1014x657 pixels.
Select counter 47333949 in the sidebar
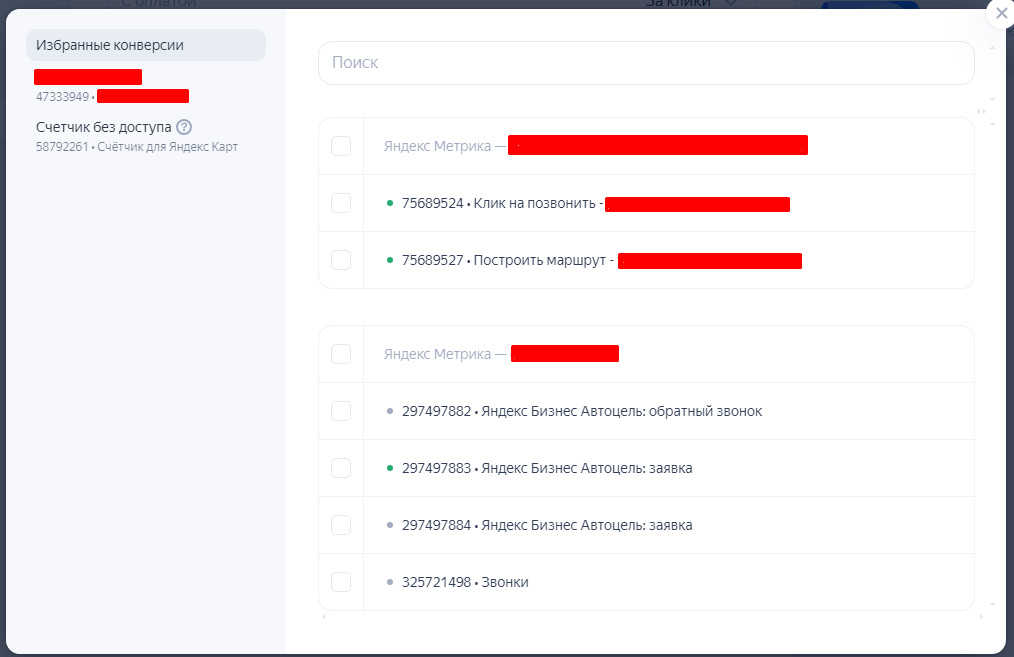point(110,87)
